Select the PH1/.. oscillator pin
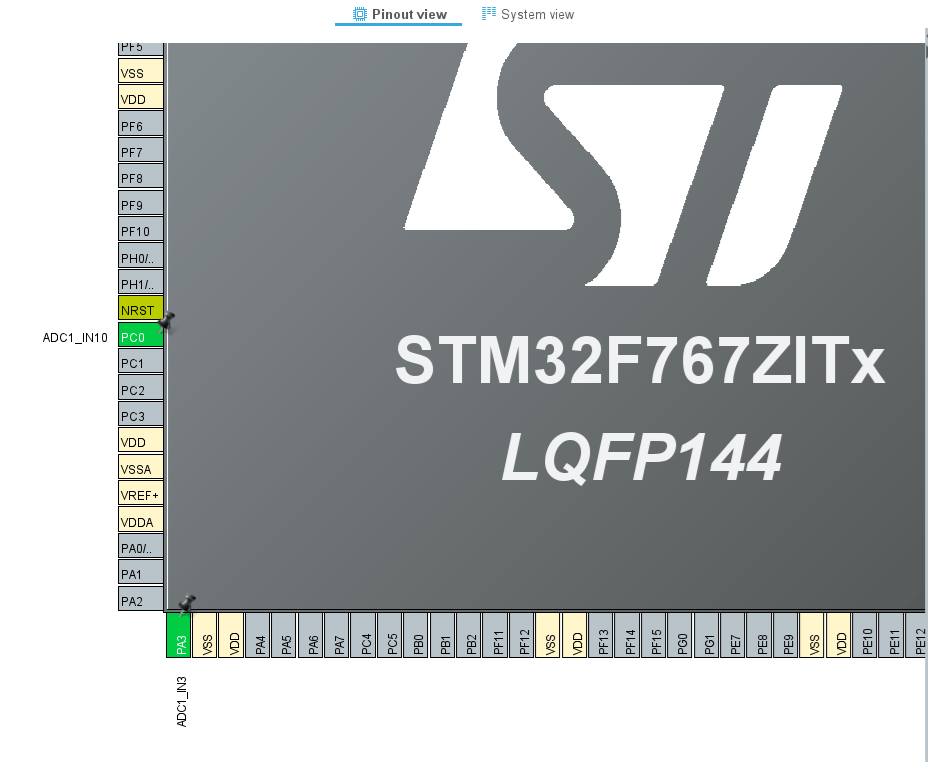The image size is (928, 762). tap(141, 282)
